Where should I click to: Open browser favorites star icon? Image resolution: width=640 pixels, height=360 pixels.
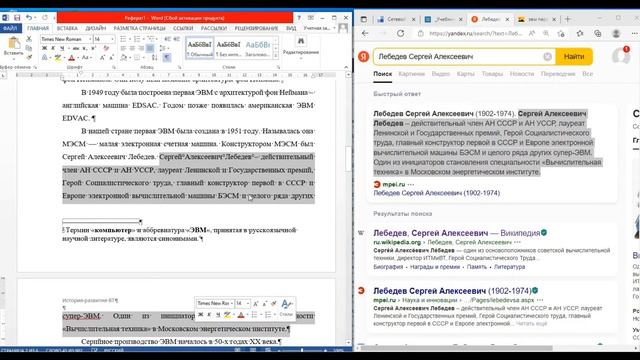coord(580,33)
